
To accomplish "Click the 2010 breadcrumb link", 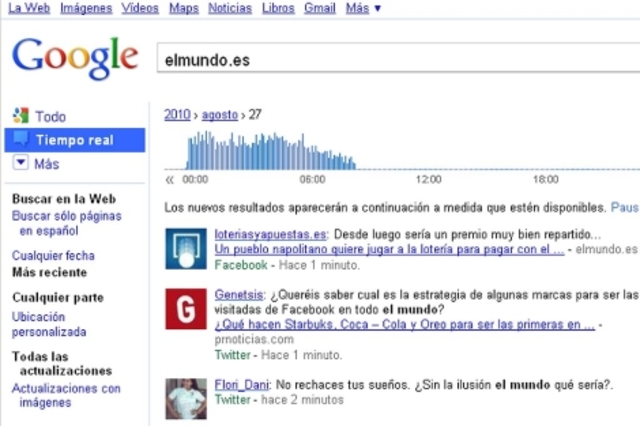I will [177, 115].
